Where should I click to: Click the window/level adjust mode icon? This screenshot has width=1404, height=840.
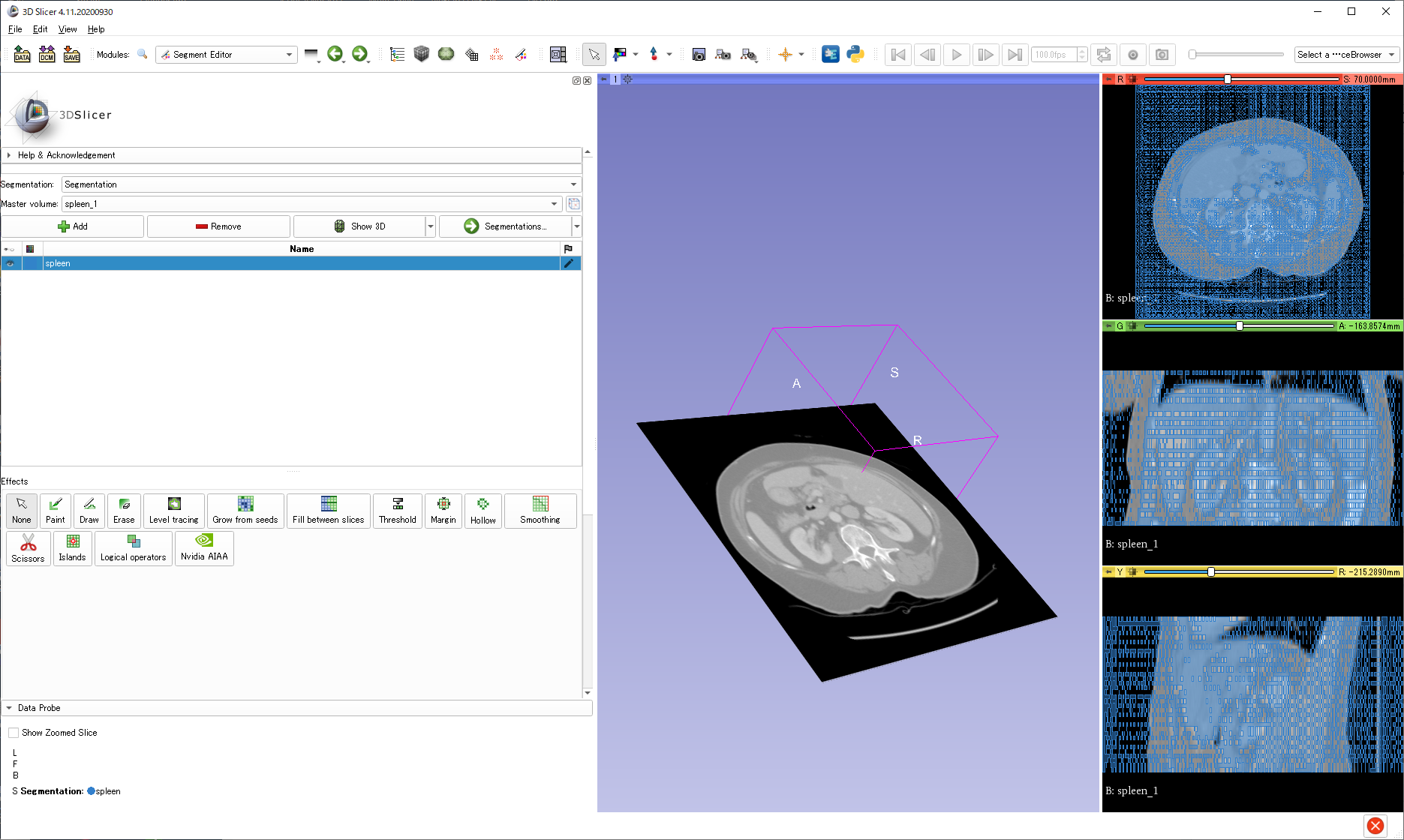(620, 54)
